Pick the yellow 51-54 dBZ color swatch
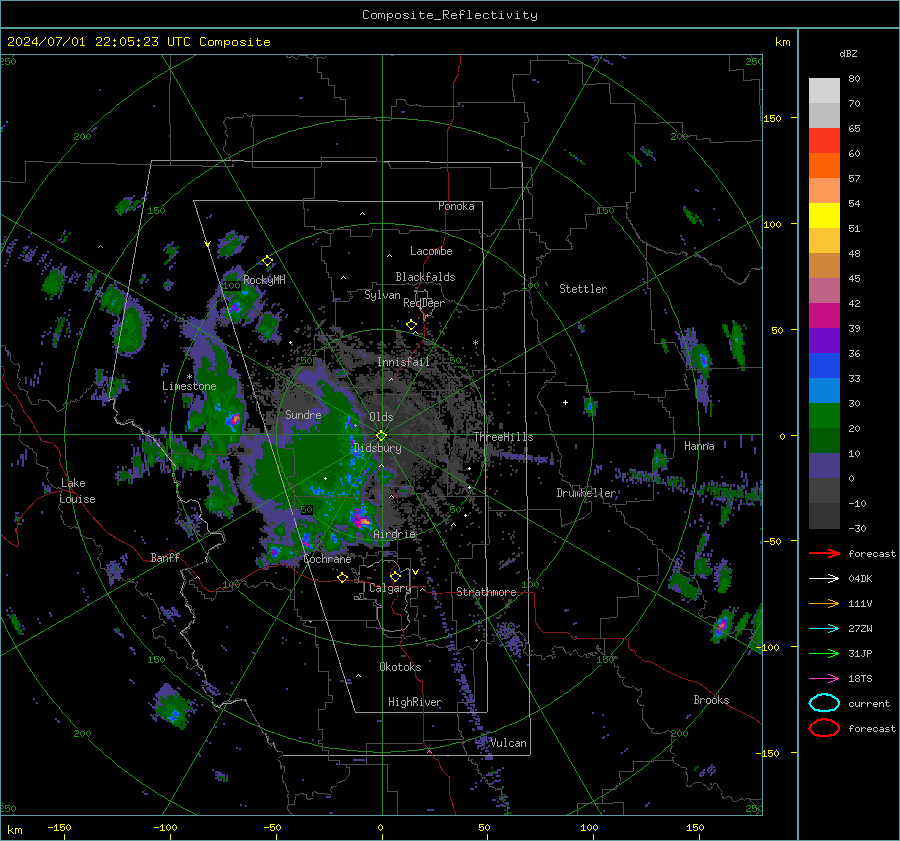Viewport: 900px width, 841px height. [x=824, y=216]
